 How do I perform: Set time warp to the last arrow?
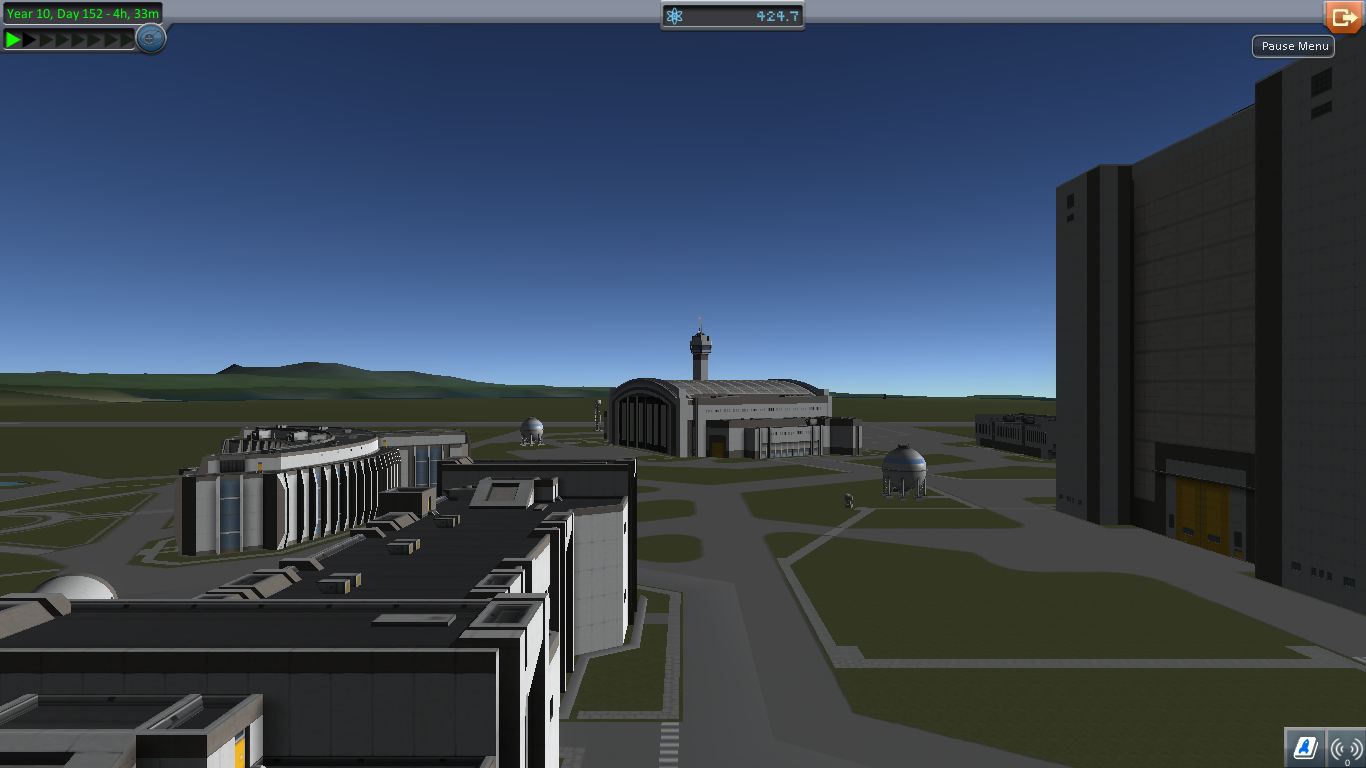127,39
